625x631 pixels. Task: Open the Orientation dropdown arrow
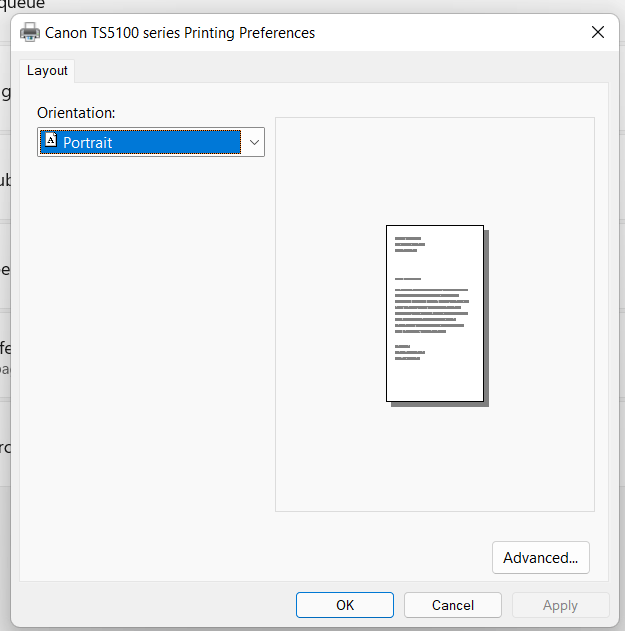[254, 142]
